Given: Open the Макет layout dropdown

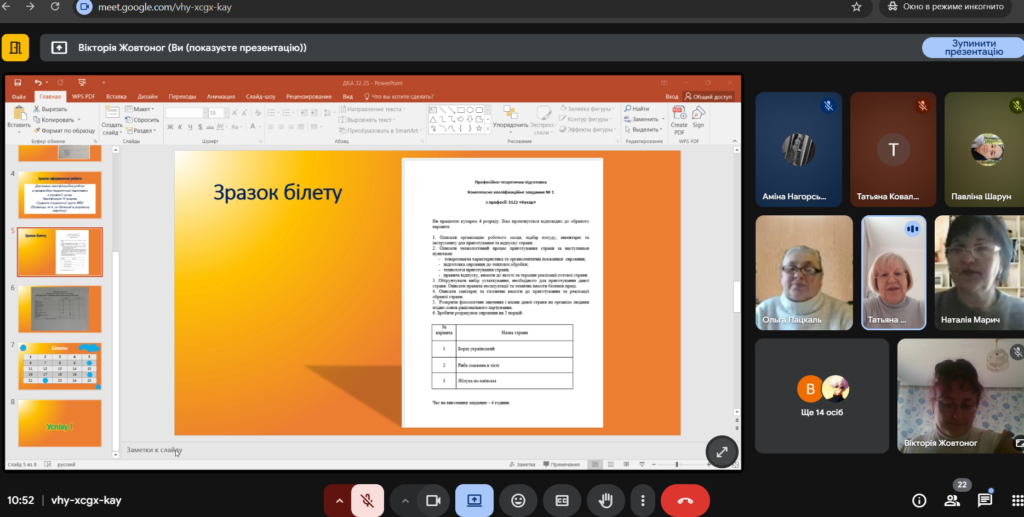Looking at the screenshot, I should [142, 108].
